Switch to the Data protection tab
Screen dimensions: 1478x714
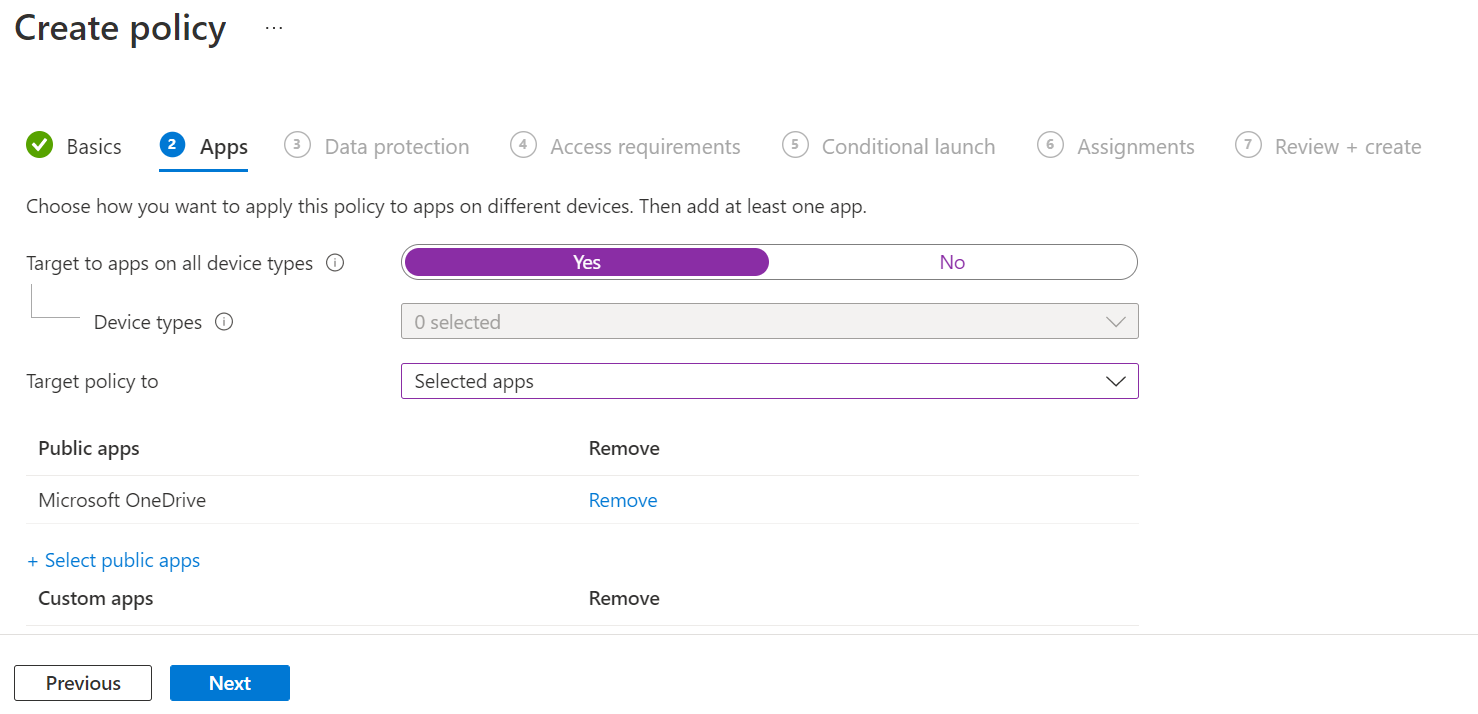coord(396,147)
